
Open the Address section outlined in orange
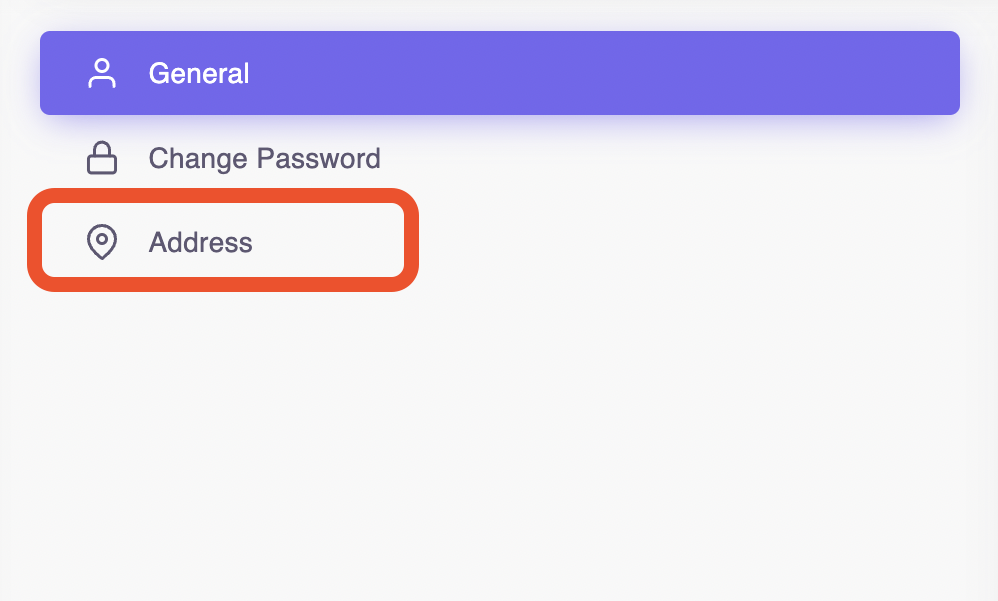[x=222, y=241]
